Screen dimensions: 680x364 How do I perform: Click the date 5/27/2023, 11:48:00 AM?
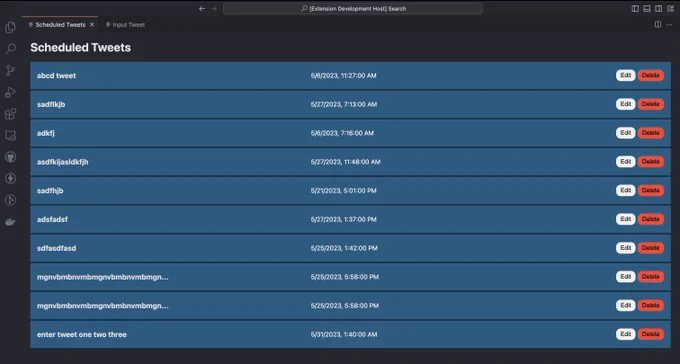click(345, 162)
